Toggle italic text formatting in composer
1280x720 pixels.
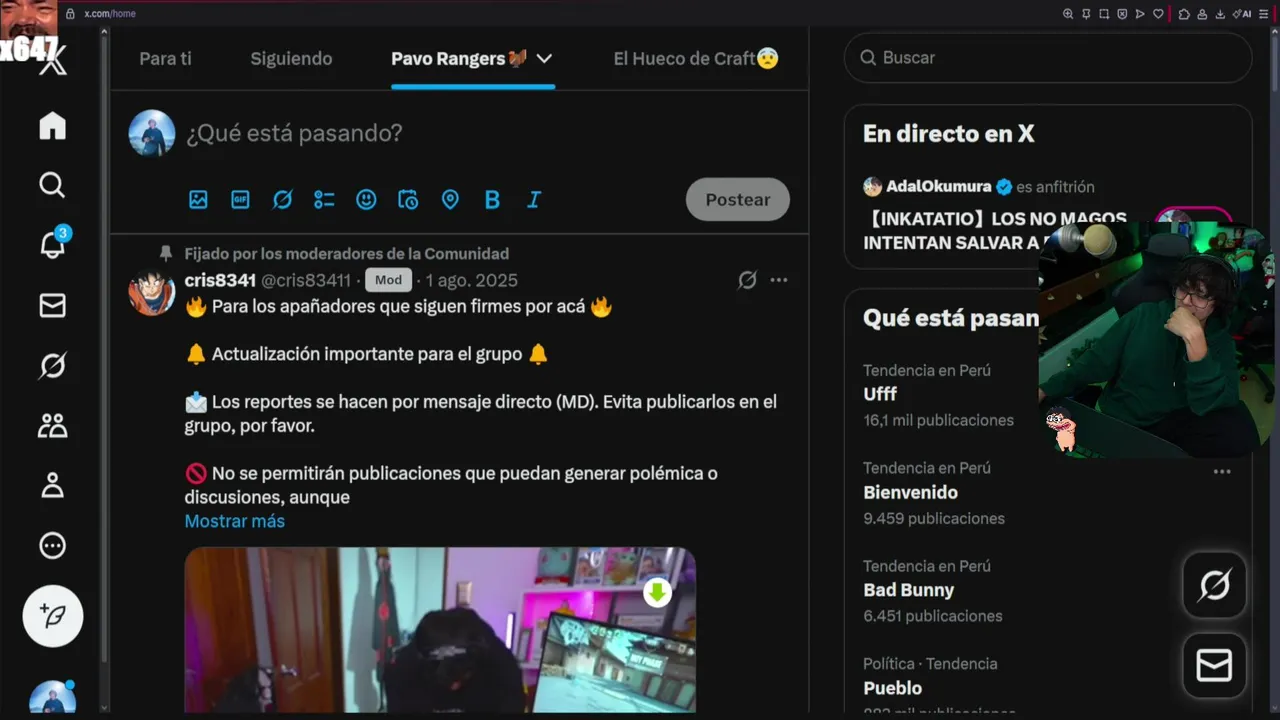[534, 200]
